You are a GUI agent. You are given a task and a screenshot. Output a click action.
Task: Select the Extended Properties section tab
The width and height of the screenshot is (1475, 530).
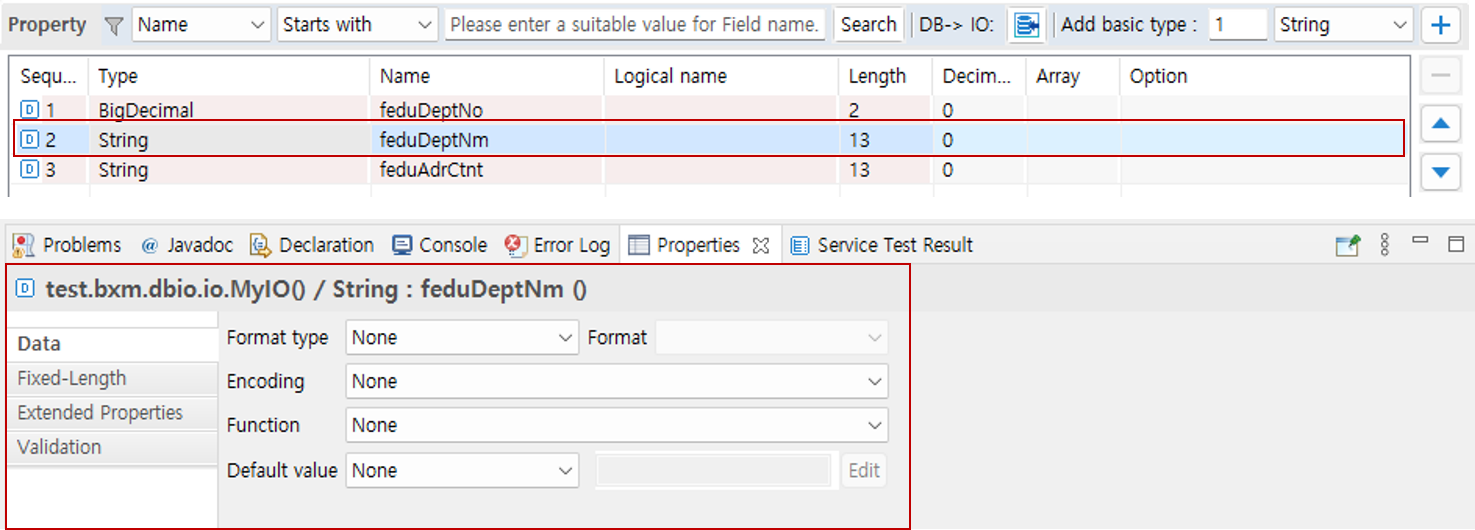(113, 413)
